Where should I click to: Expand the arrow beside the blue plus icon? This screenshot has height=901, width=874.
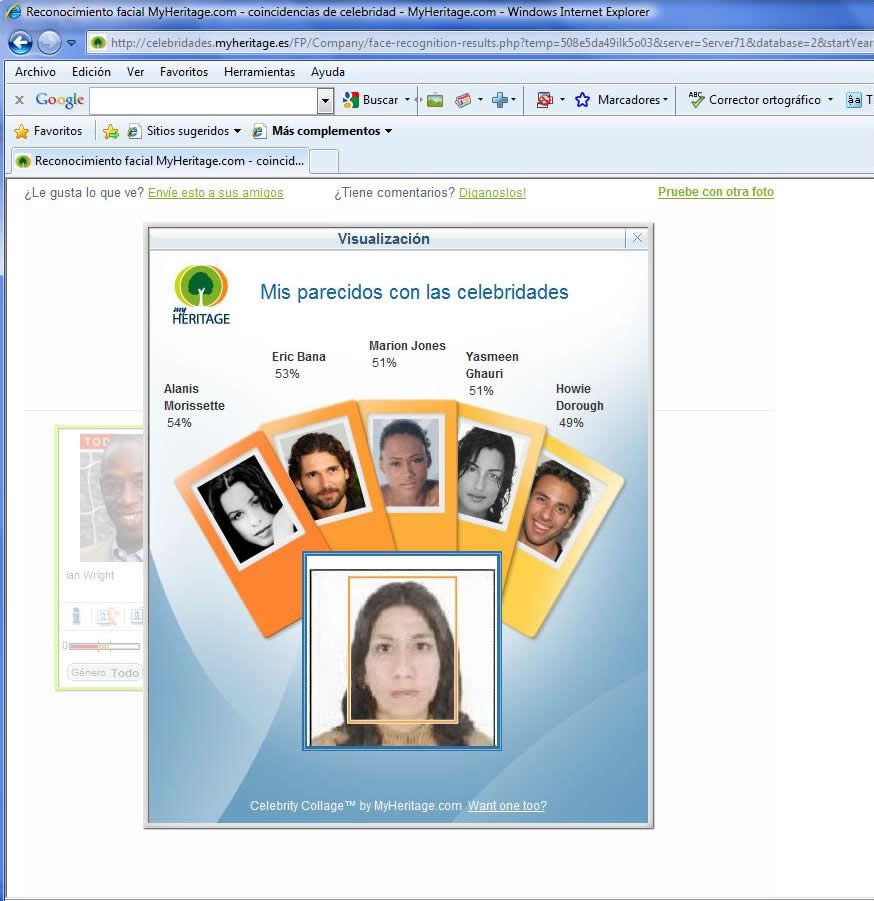pos(513,100)
